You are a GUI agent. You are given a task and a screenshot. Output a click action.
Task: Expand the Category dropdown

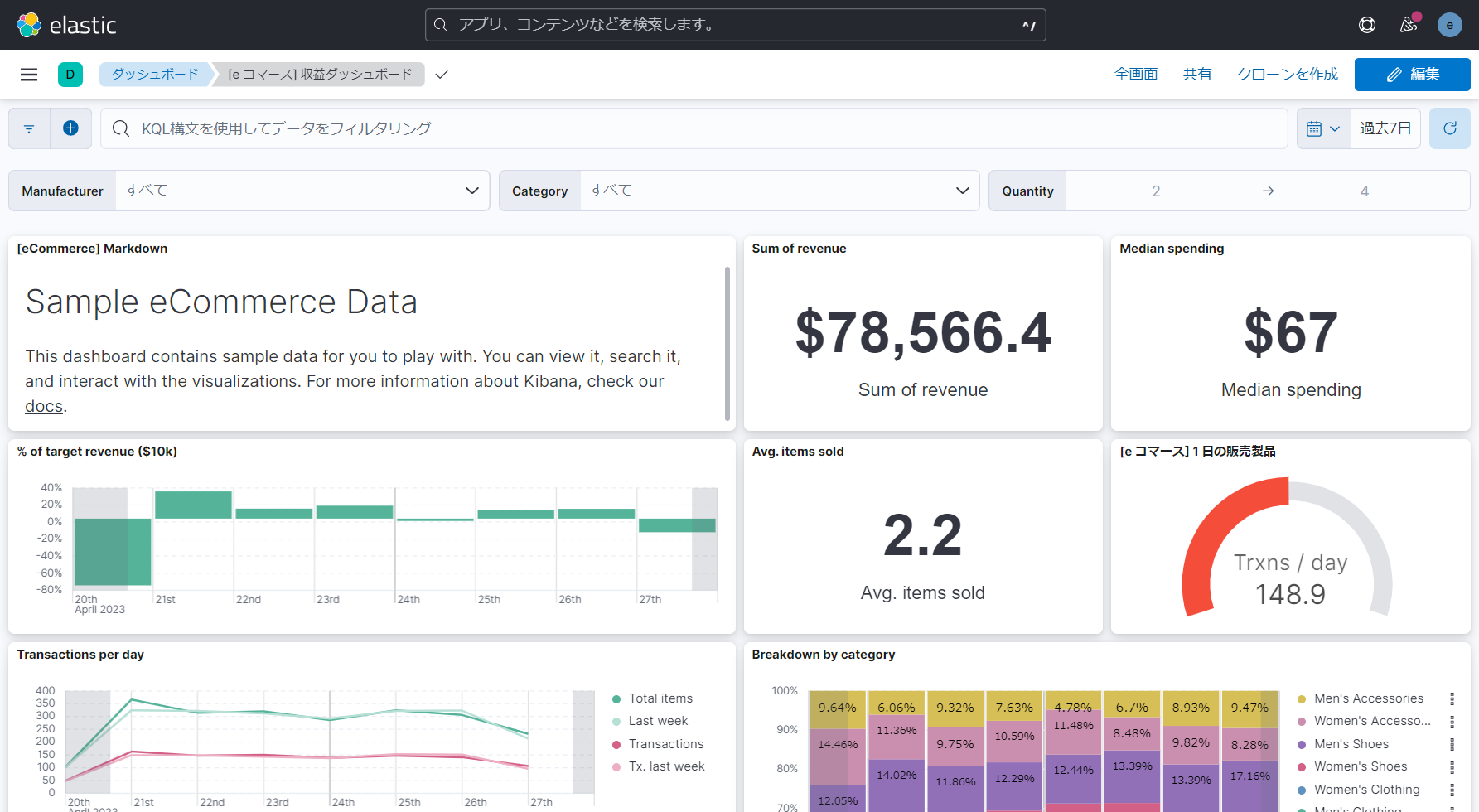click(780, 191)
